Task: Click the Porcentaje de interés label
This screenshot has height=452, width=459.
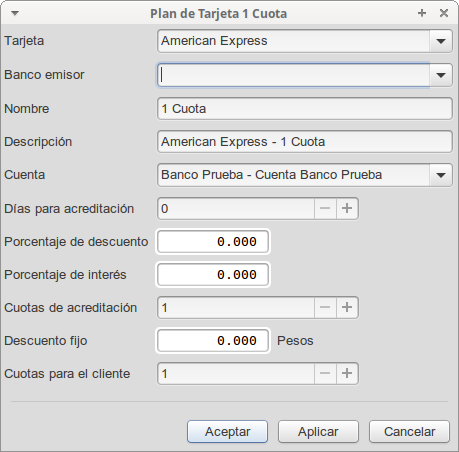Action: 65,275
